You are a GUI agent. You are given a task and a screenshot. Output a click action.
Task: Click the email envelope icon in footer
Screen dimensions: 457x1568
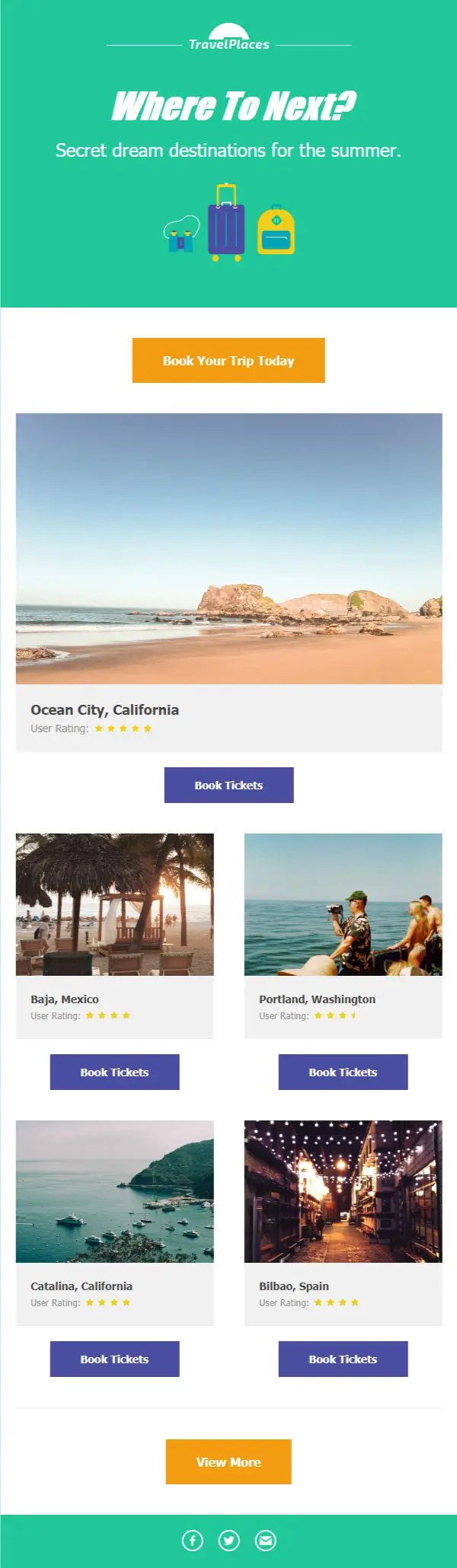265,1541
